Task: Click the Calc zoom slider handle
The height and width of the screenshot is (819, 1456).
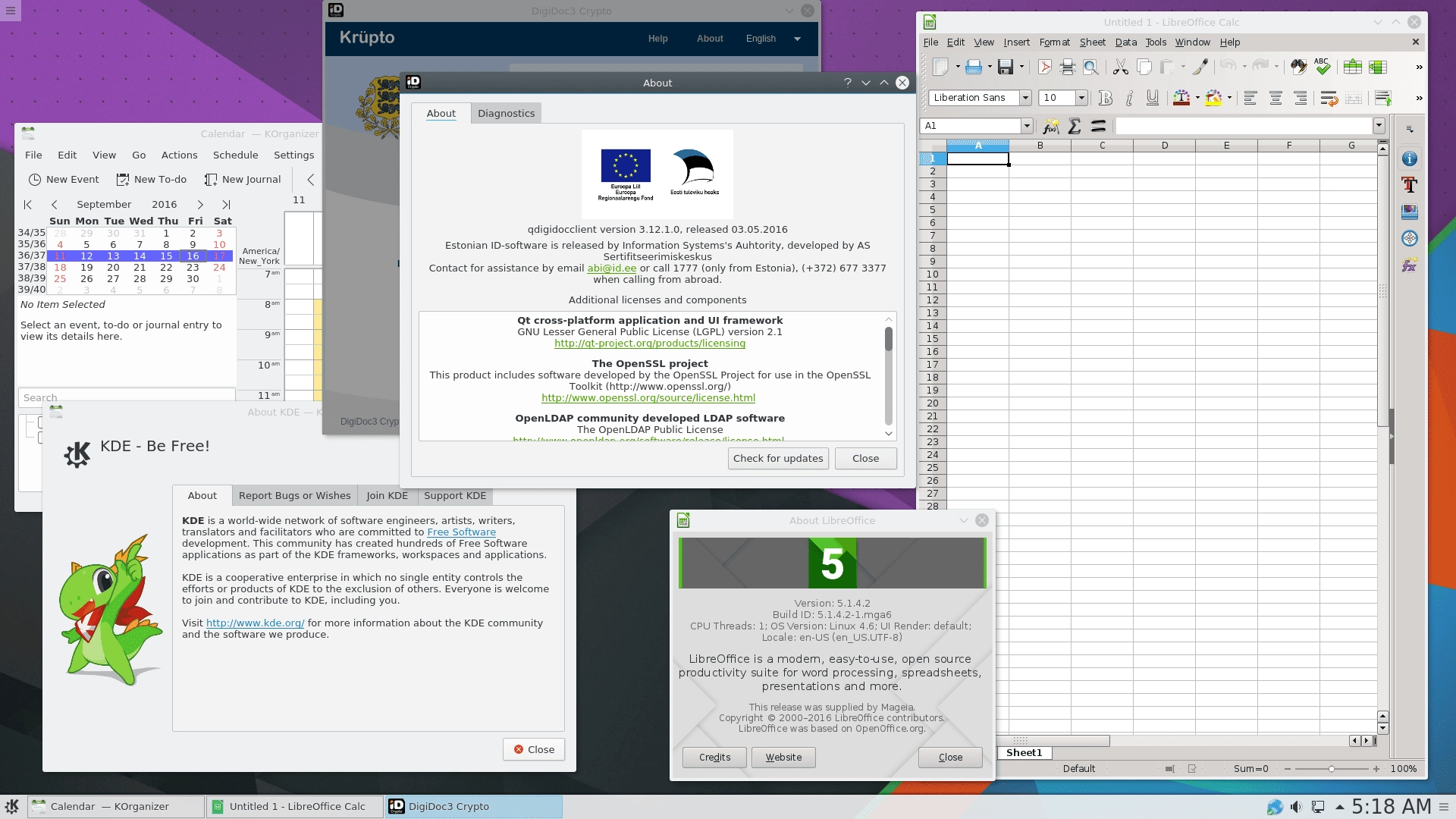Action: [x=1331, y=769]
